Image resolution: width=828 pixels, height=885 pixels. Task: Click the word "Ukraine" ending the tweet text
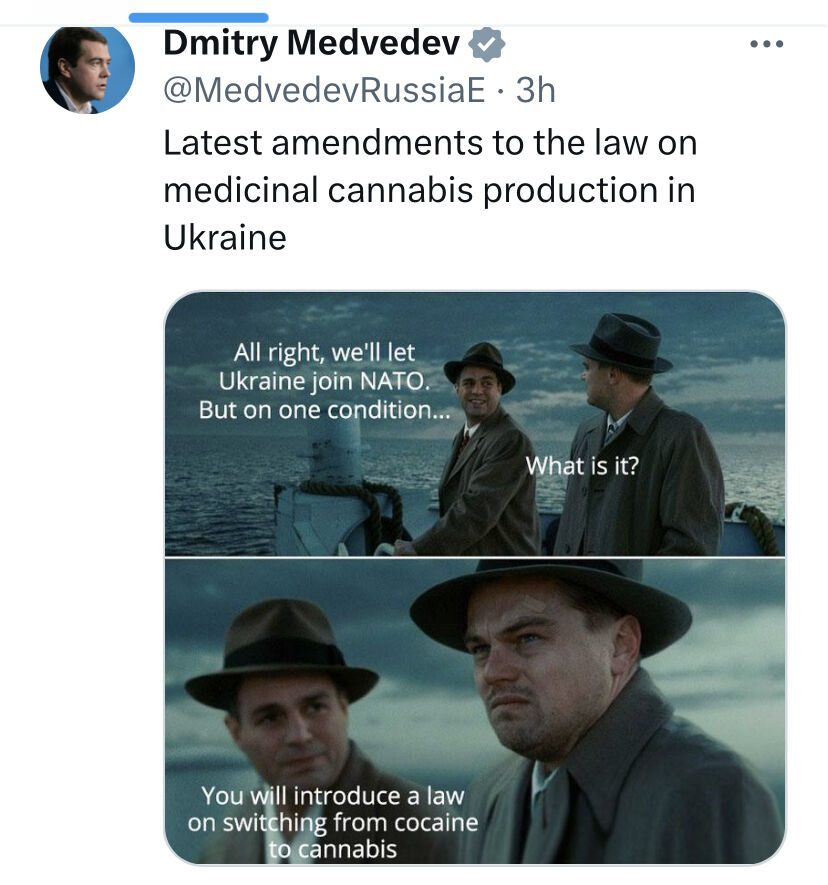point(225,238)
